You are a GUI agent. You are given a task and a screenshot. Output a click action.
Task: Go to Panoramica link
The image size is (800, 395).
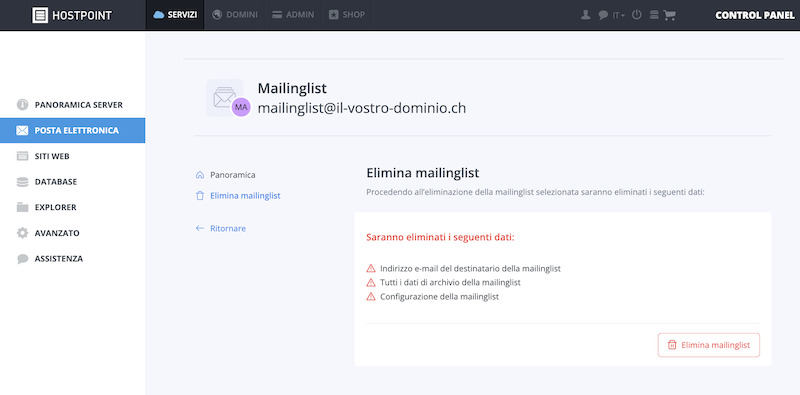226,175
